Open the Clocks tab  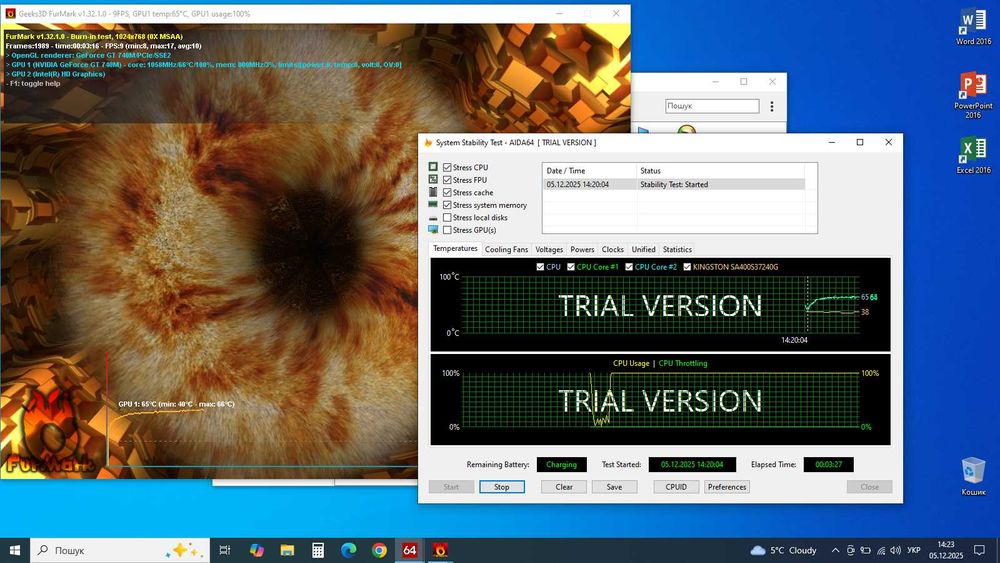pos(612,249)
